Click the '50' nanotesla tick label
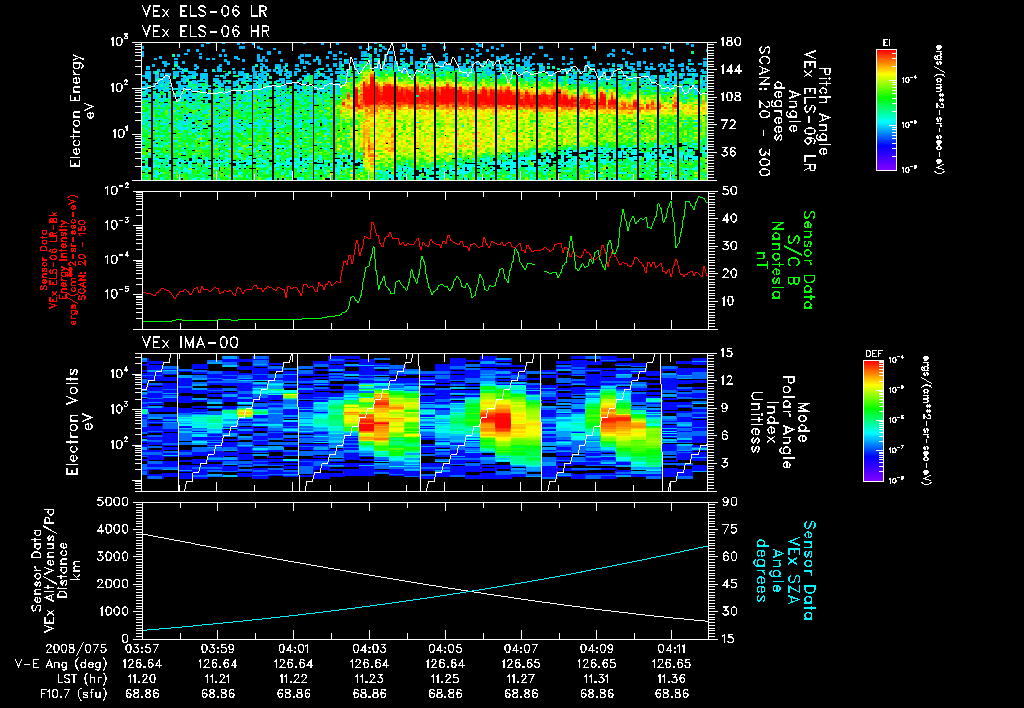Viewport: 1024px width, 708px height. (x=730, y=191)
